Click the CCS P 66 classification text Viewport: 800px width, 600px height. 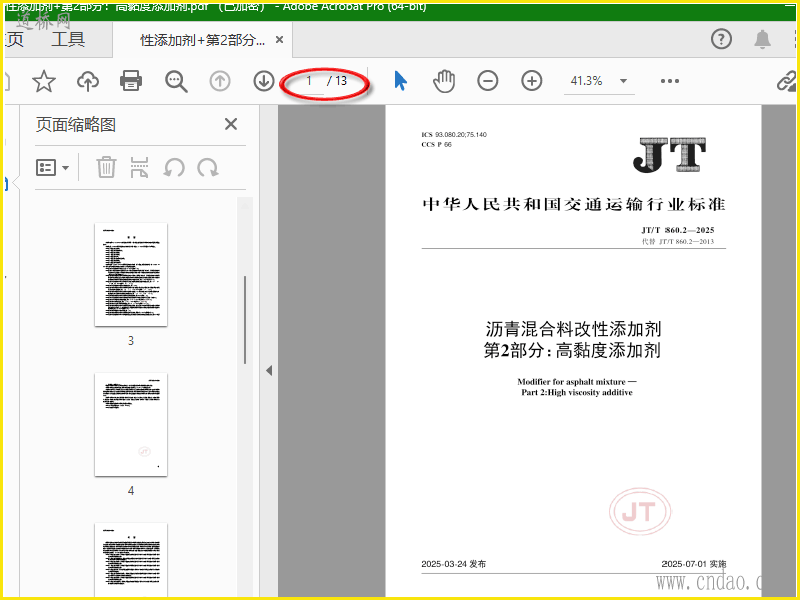click(x=436, y=144)
